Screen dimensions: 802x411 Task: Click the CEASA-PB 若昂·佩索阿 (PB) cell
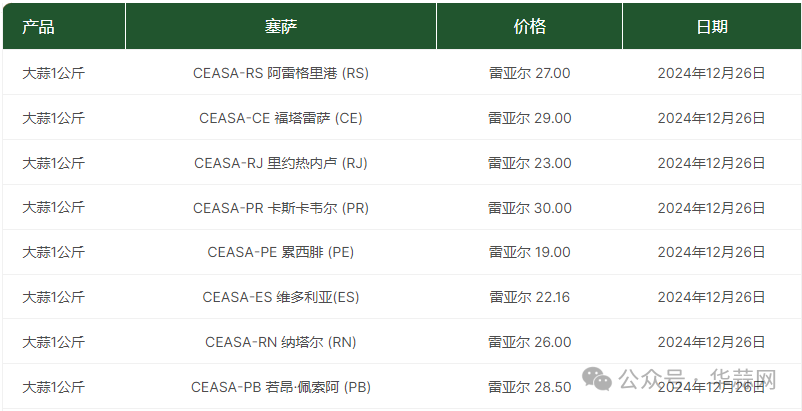pos(281,387)
